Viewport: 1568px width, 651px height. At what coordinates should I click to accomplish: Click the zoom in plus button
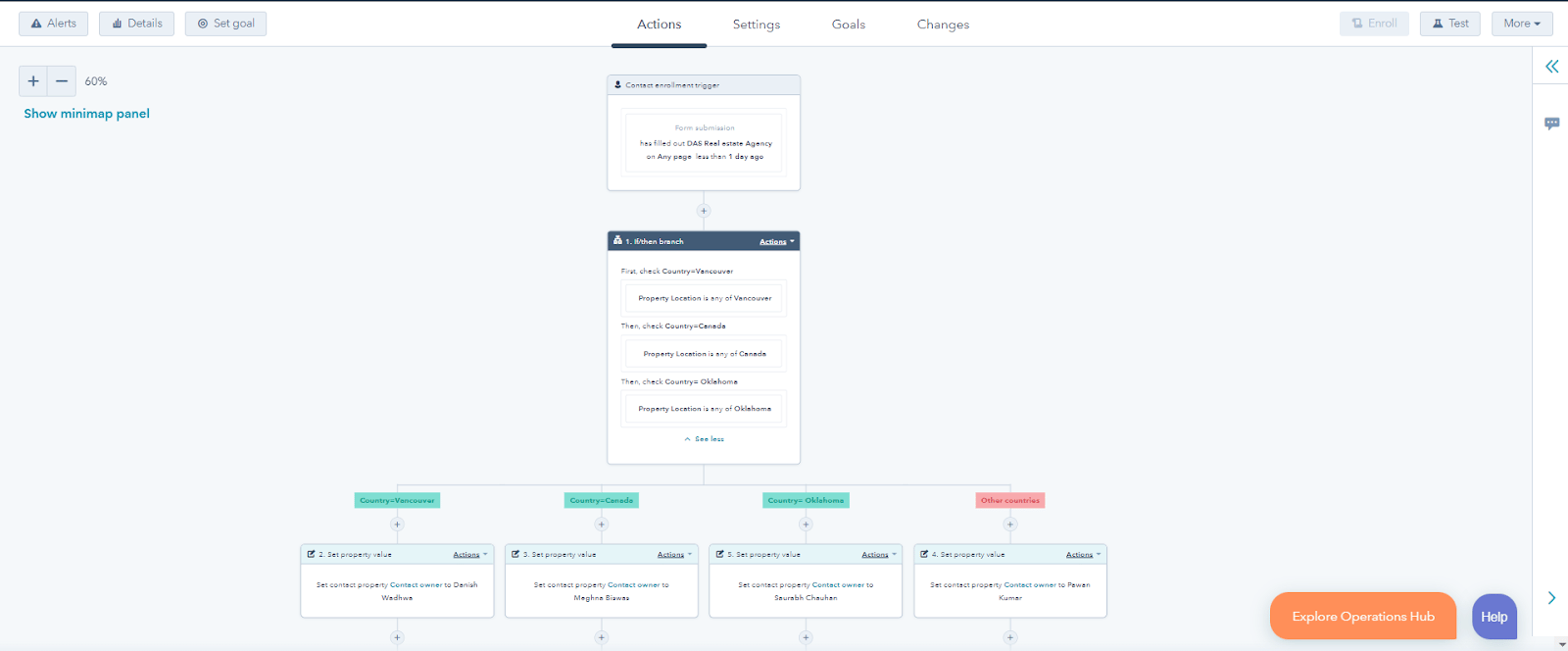tap(33, 81)
